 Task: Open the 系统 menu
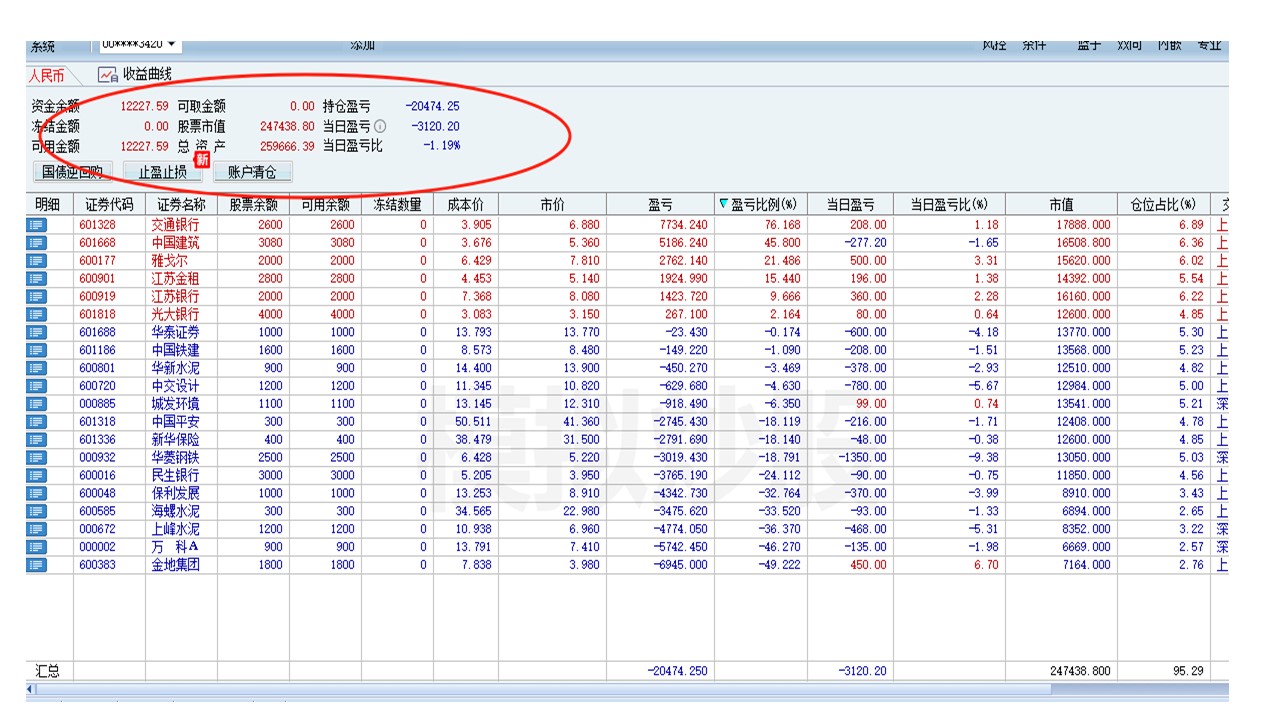tap(42, 46)
